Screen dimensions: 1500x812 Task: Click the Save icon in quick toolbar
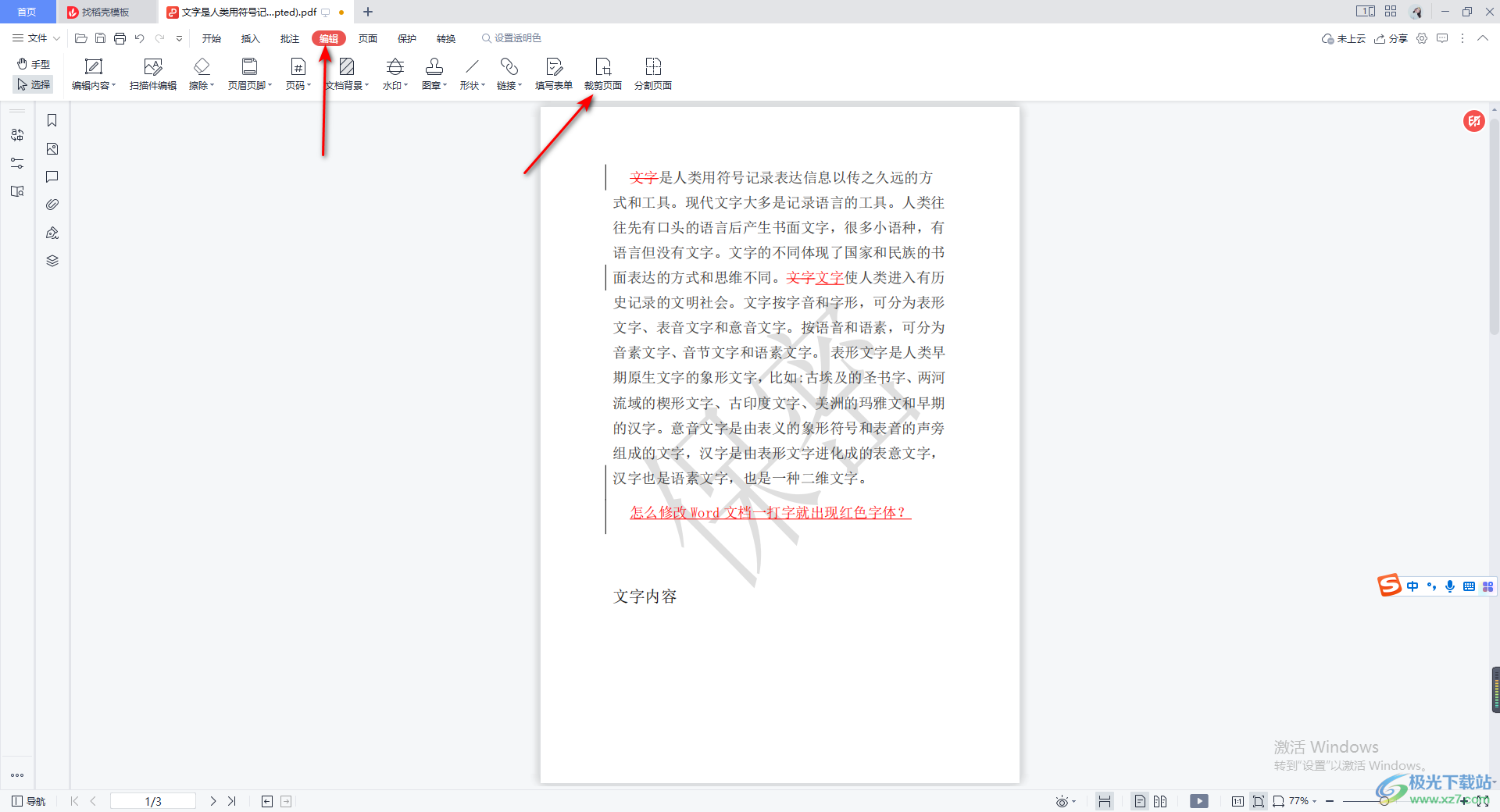click(100, 38)
